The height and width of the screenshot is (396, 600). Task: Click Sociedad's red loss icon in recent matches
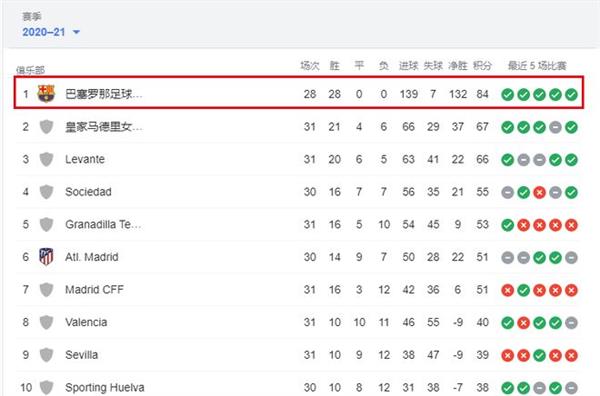(540, 192)
